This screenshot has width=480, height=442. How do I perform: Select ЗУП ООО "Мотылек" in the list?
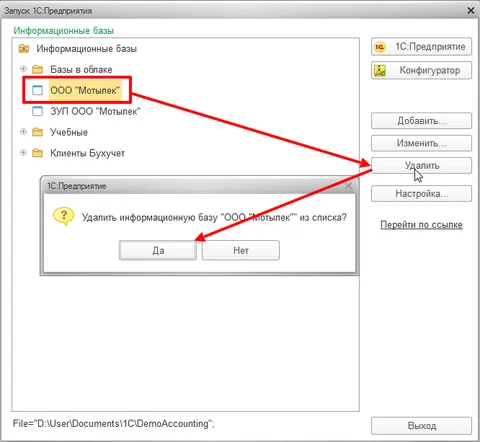(x=95, y=111)
